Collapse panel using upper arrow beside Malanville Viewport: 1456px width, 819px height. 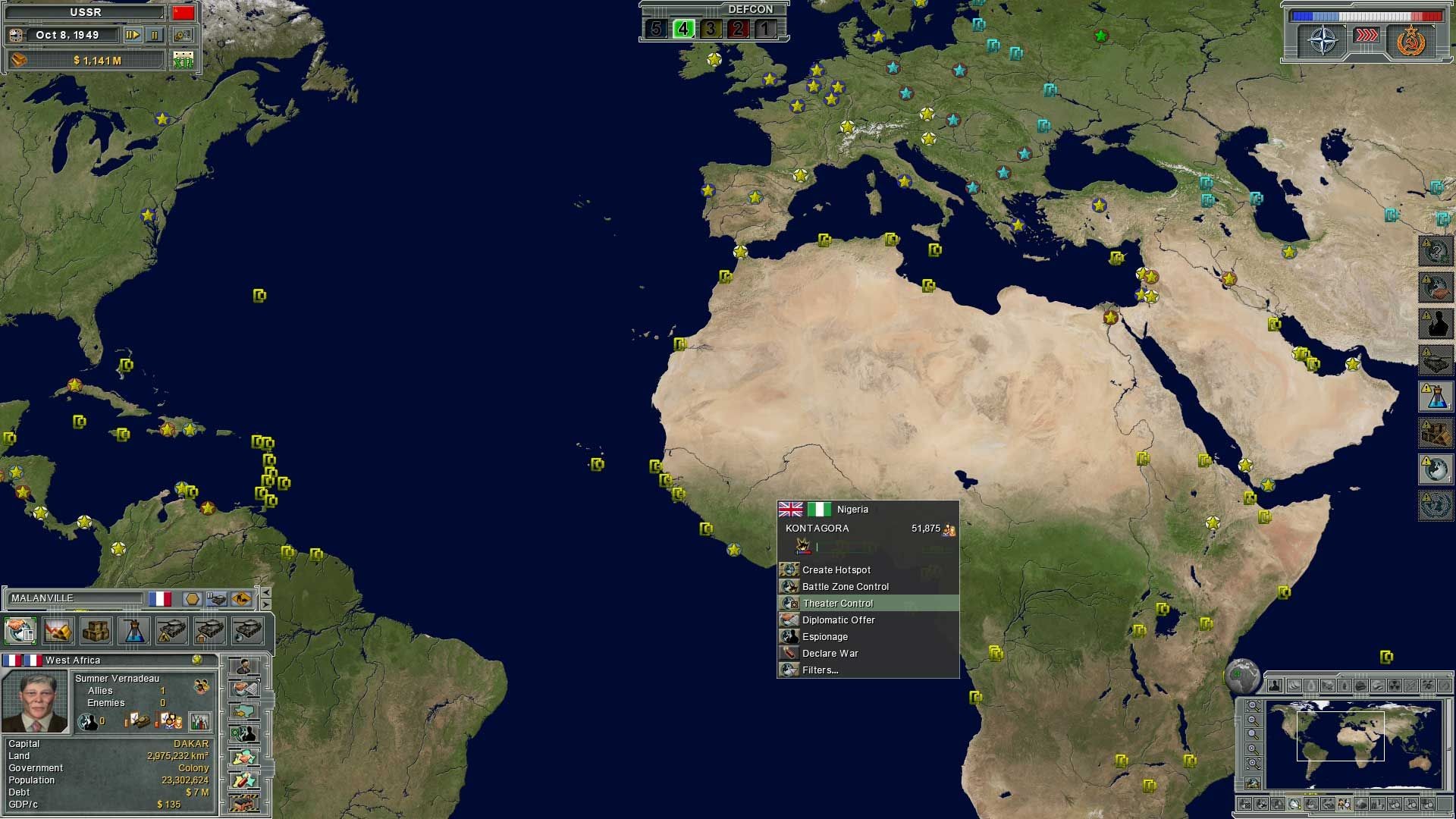pyautogui.click(x=265, y=592)
